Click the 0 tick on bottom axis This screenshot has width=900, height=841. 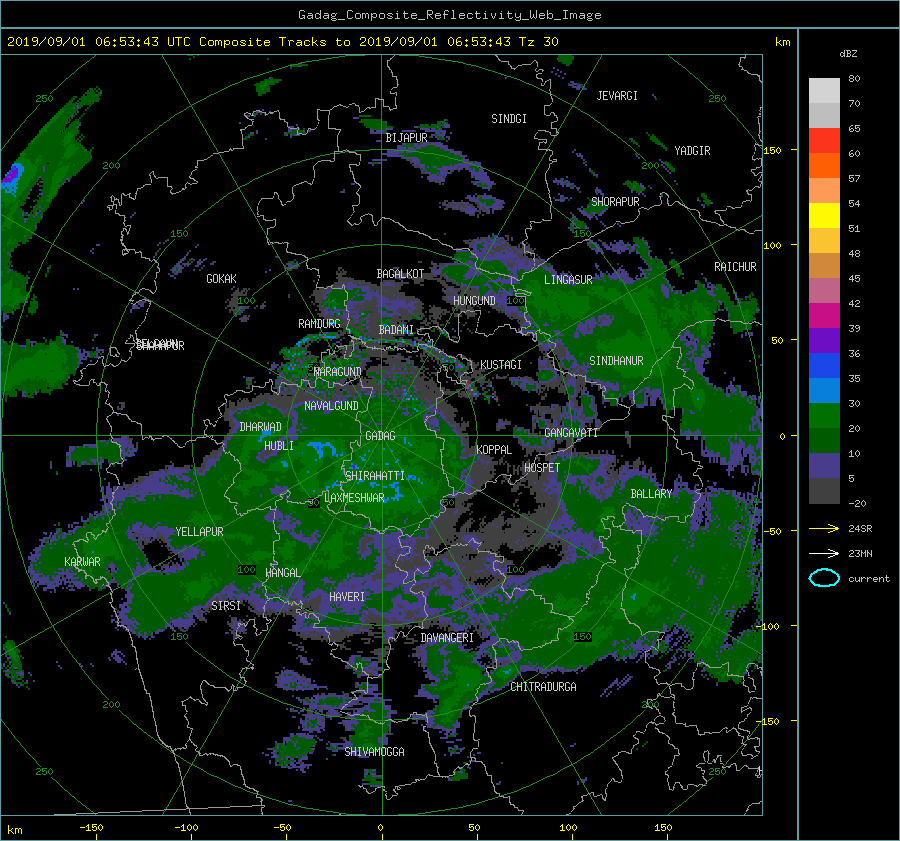point(381,828)
